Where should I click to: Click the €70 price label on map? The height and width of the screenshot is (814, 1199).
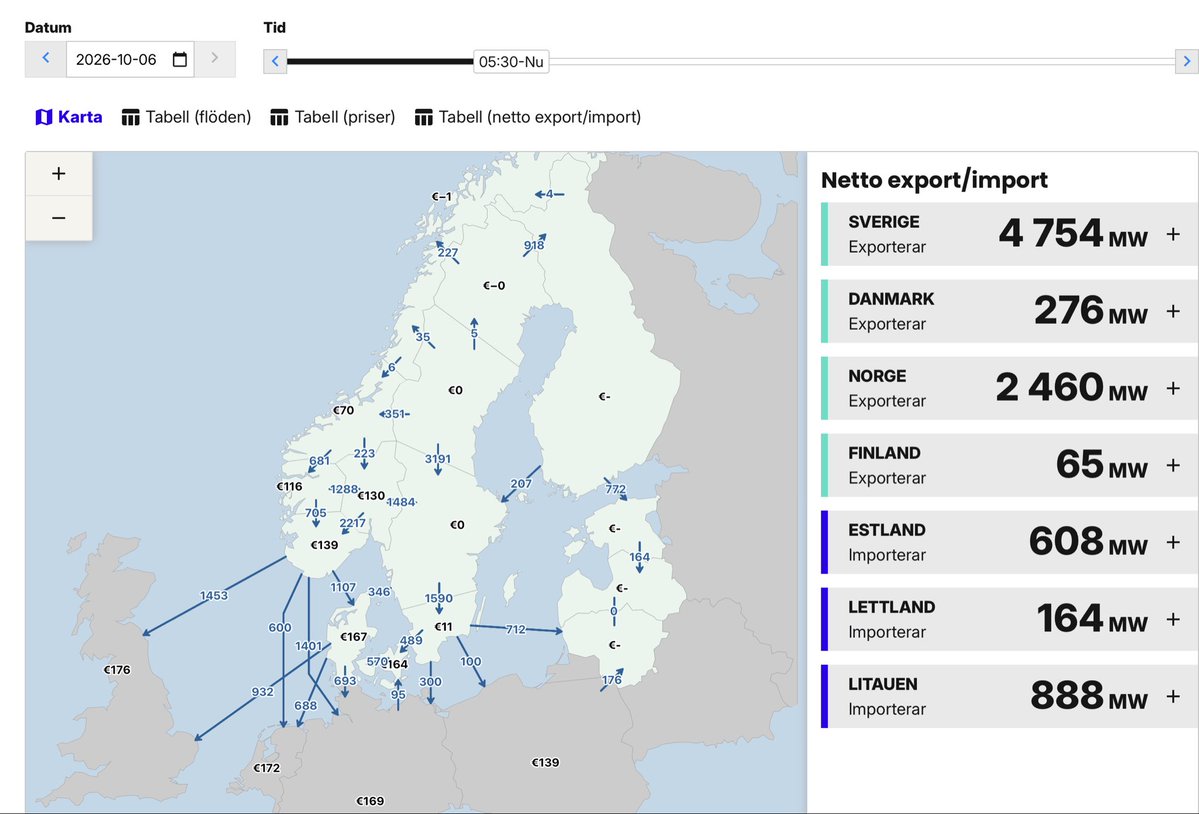point(343,410)
